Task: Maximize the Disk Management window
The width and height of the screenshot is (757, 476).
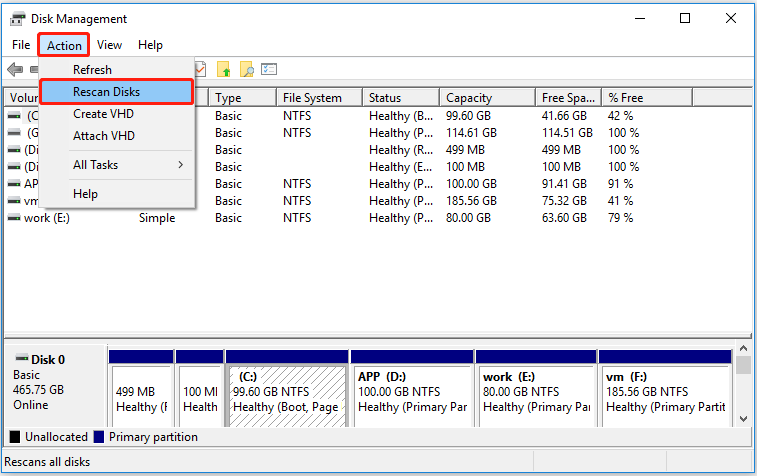Action: point(685,18)
